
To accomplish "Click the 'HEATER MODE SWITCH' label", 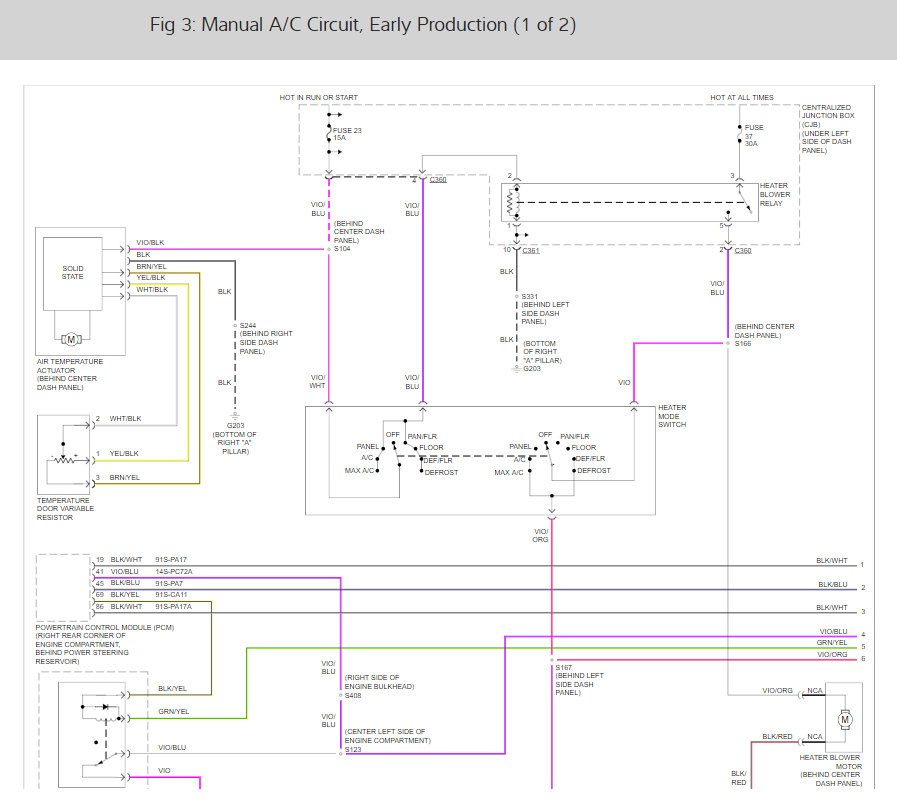I will pyautogui.click(x=672, y=416).
